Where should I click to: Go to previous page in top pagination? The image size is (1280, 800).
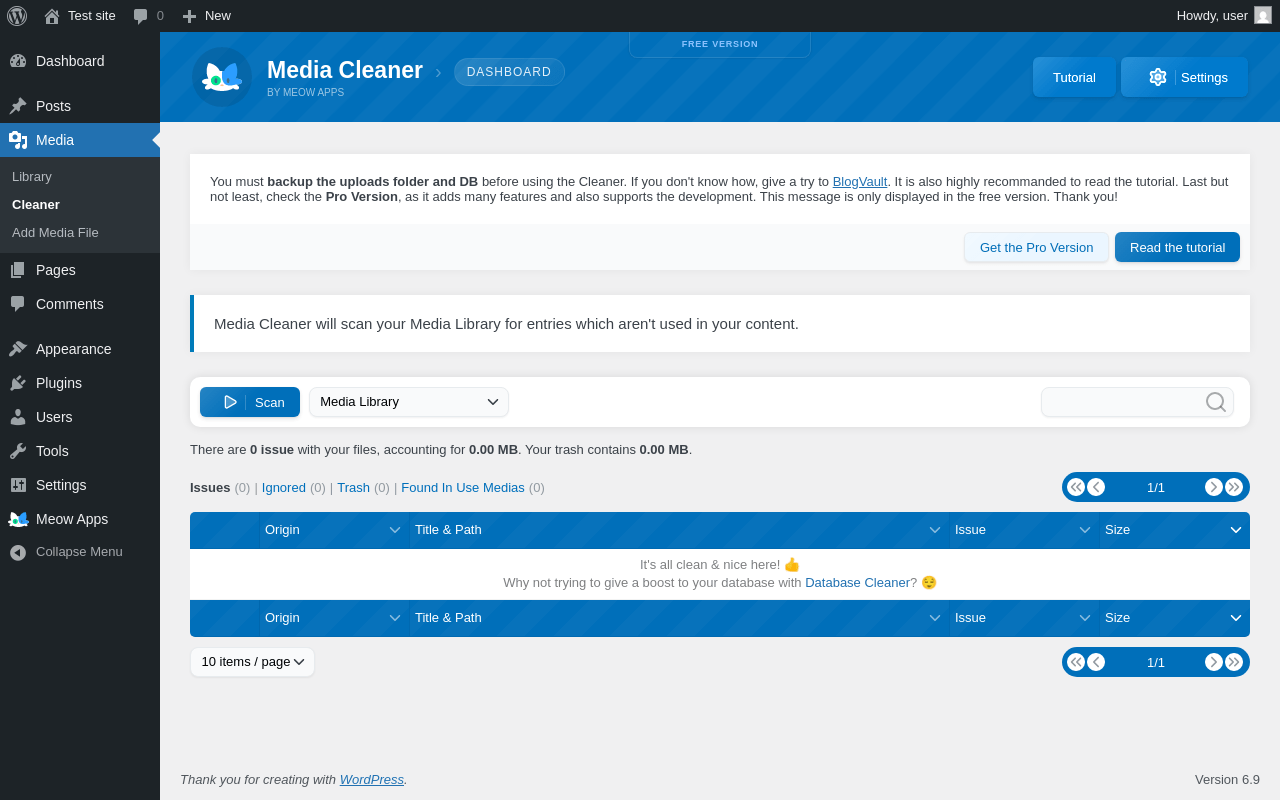click(1096, 487)
